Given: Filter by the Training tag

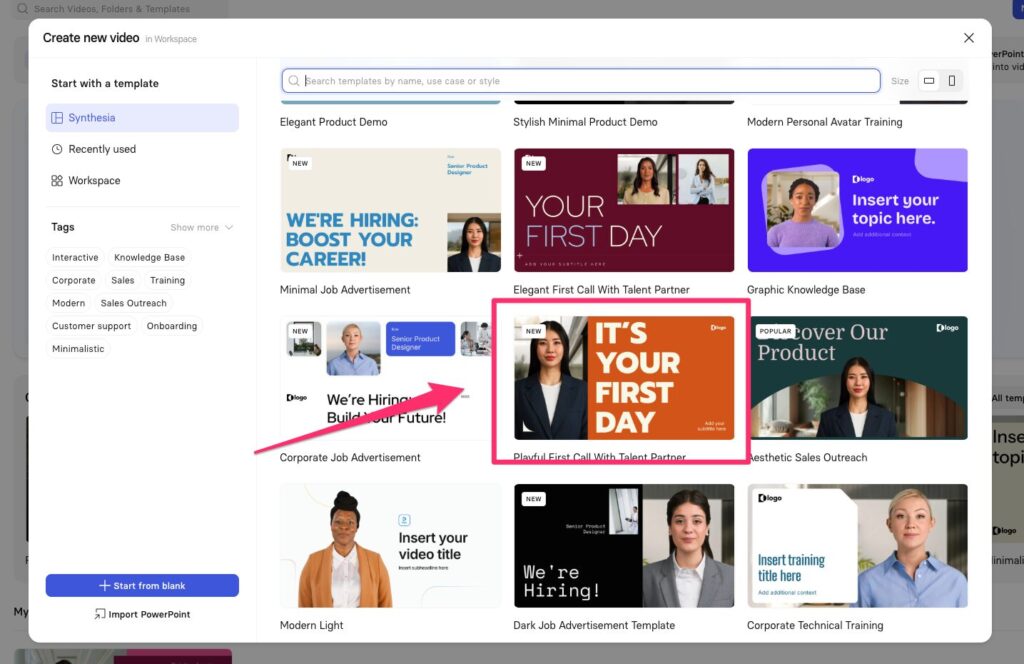Looking at the screenshot, I should click(167, 280).
